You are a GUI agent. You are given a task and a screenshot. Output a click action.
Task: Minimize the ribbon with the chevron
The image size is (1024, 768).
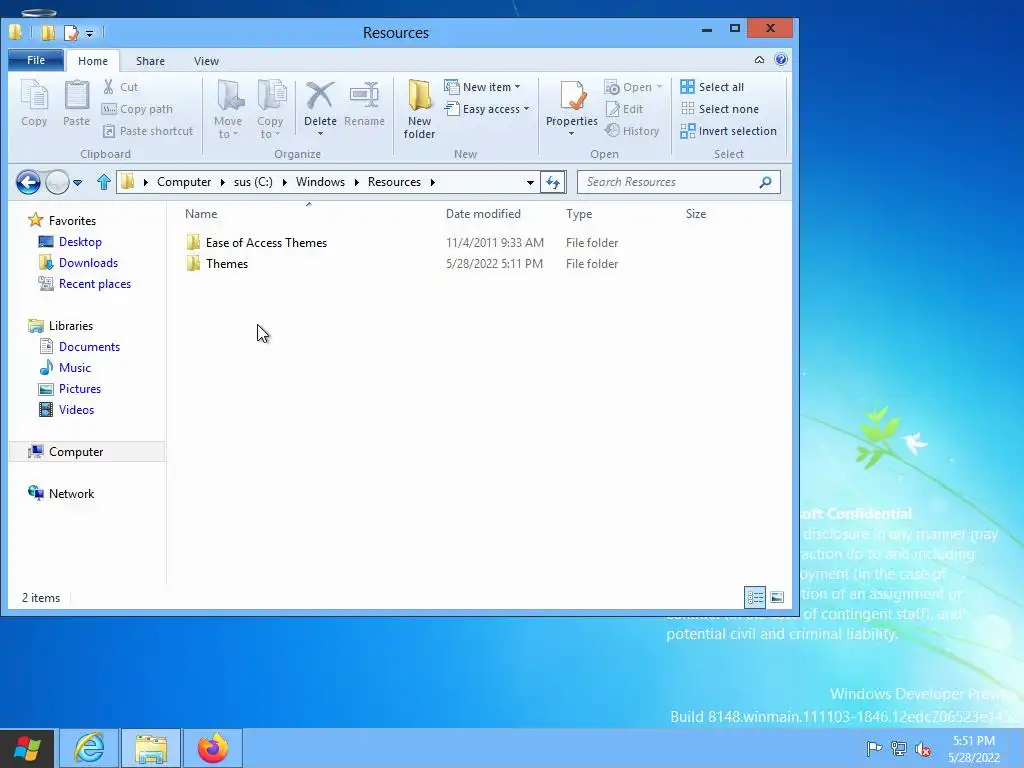coord(759,60)
